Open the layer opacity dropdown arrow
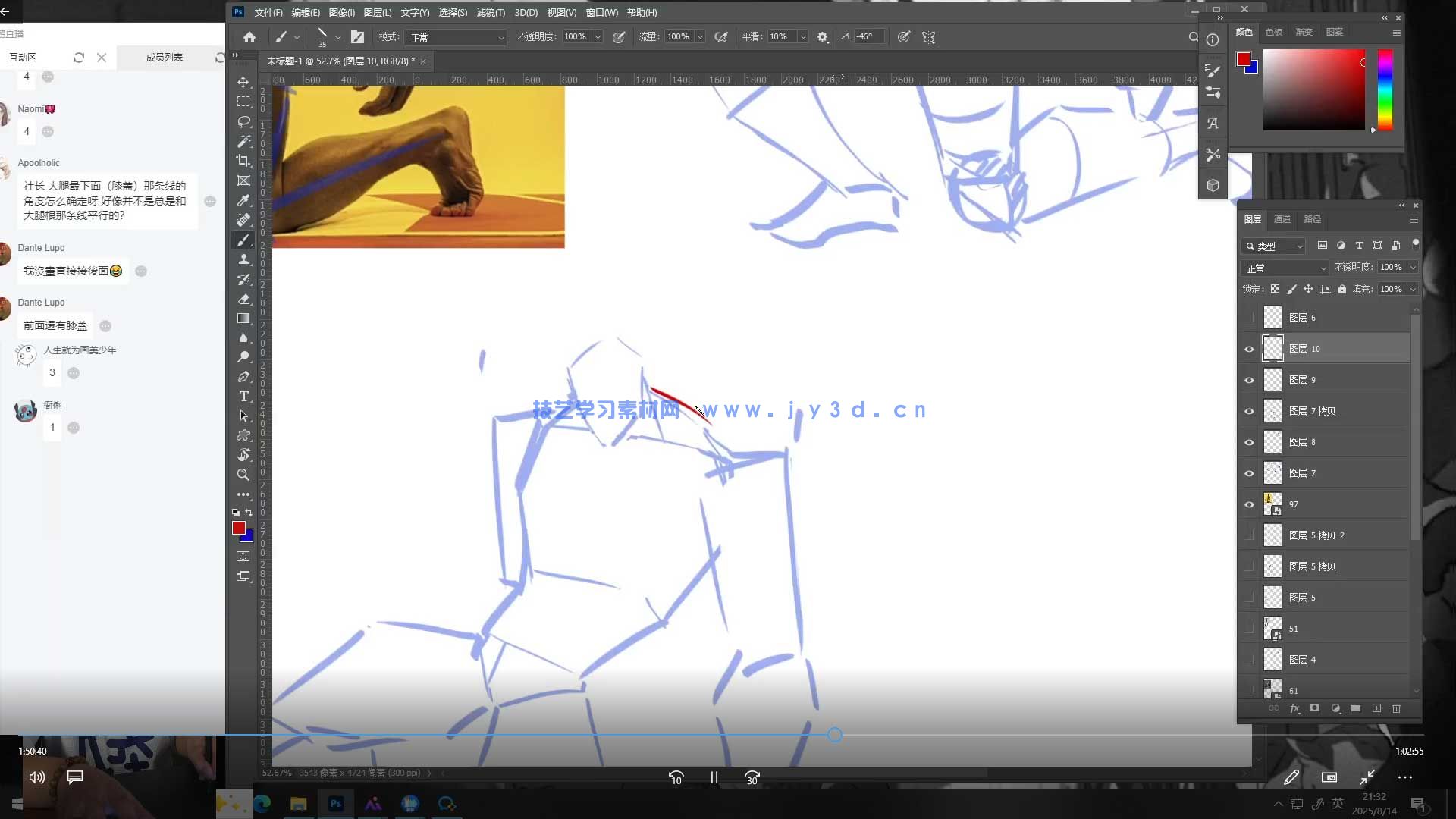1456x819 pixels. click(x=1413, y=268)
